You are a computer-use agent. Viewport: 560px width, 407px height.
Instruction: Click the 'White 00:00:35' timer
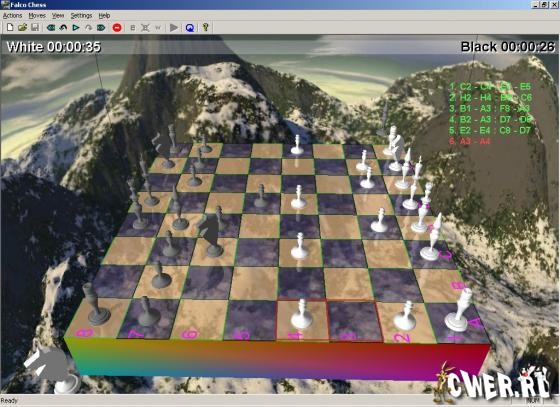click(54, 47)
